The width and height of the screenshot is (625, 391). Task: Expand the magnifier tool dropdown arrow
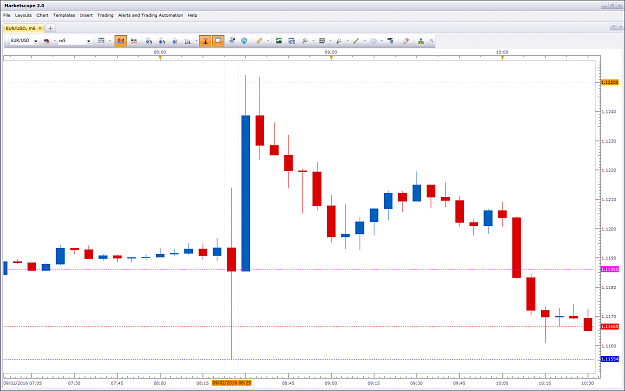pos(313,41)
